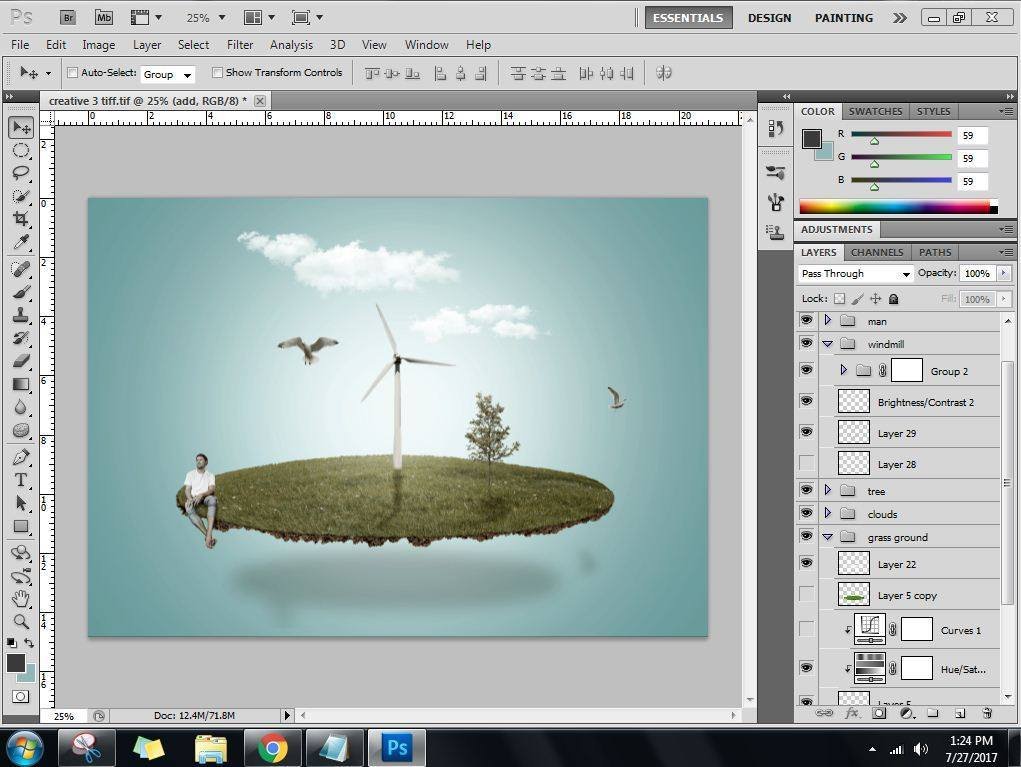Expand the tree group
This screenshot has height=767, width=1021.
pyautogui.click(x=828, y=490)
